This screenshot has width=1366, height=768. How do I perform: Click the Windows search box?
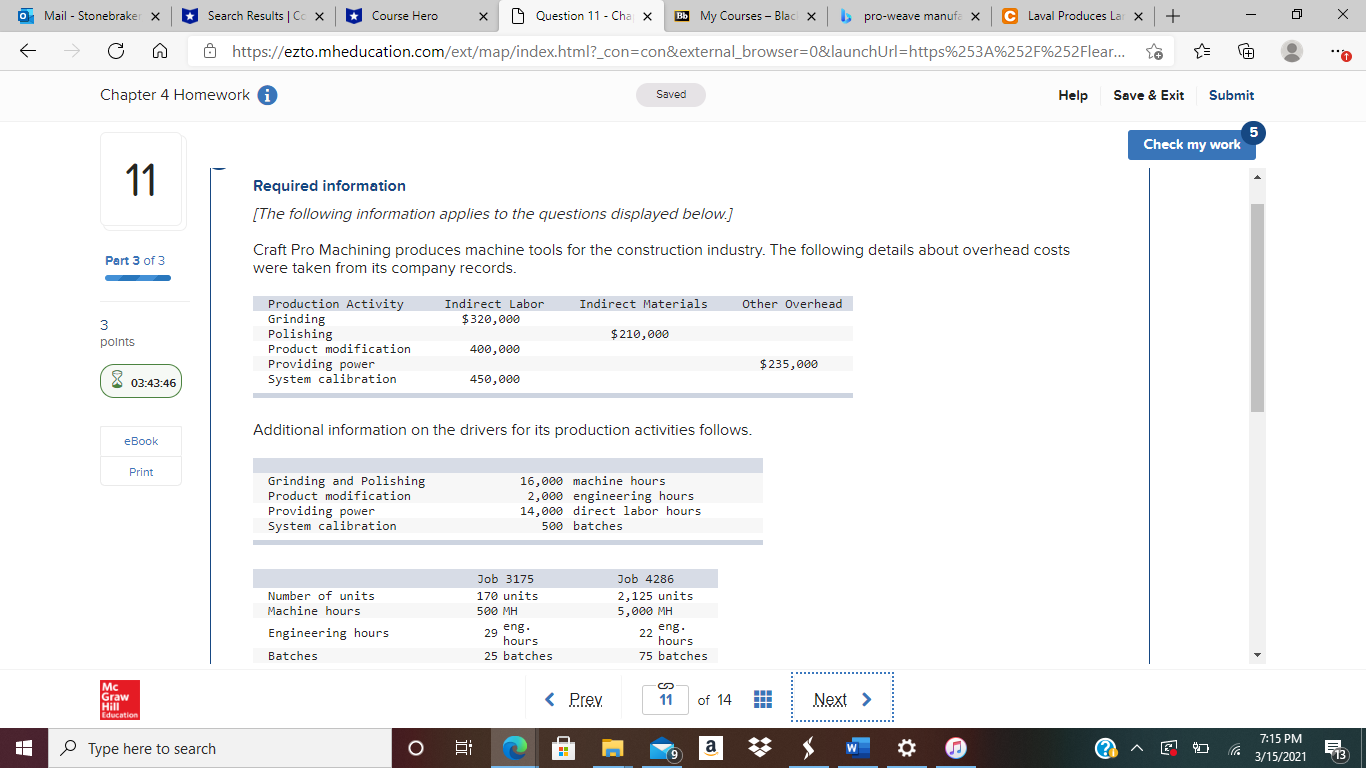click(218, 748)
